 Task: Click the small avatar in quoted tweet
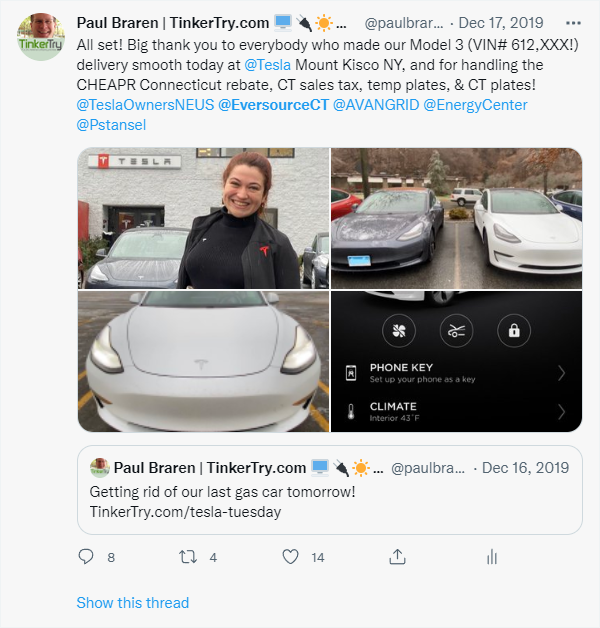pos(99,468)
